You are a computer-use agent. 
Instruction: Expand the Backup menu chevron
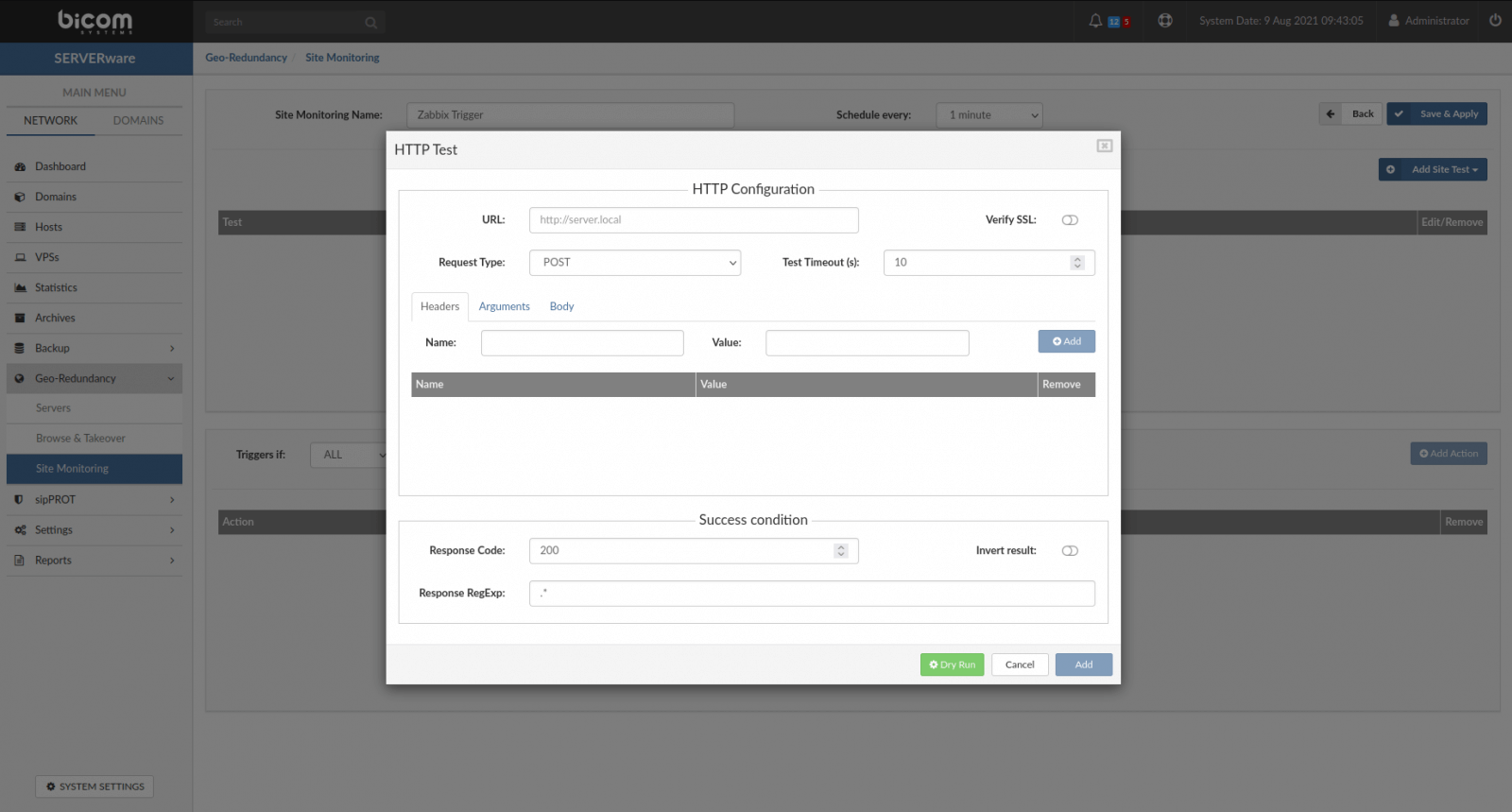pyautogui.click(x=172, y=349)
